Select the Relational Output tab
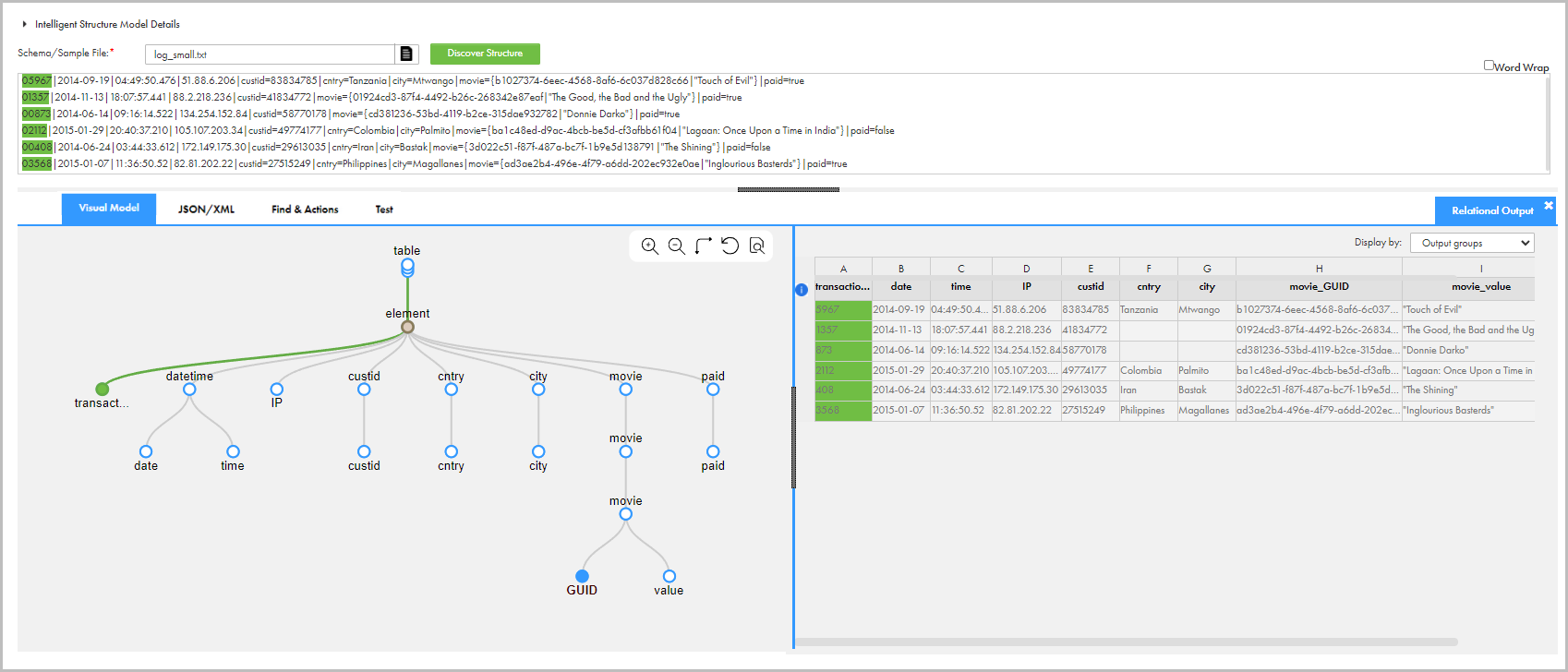This screenshot has height=672, width=1568. point(1492,210)
